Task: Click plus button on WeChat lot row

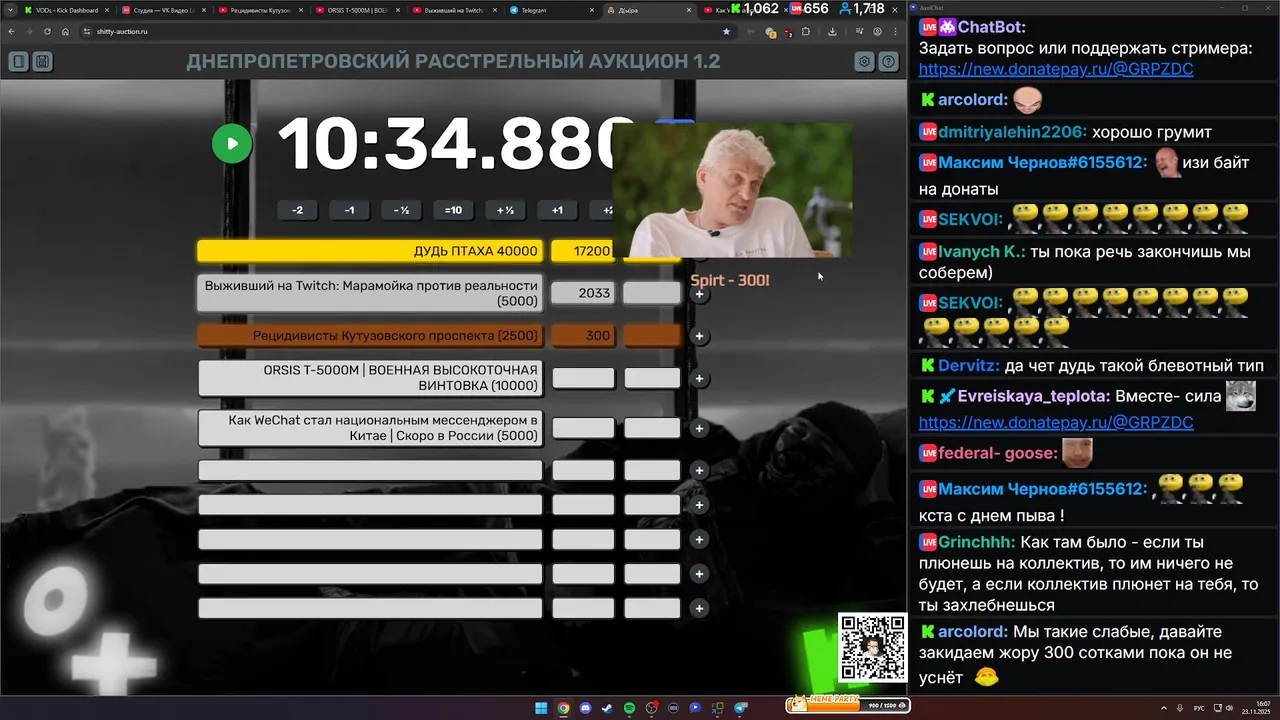Action: (699, 429)
